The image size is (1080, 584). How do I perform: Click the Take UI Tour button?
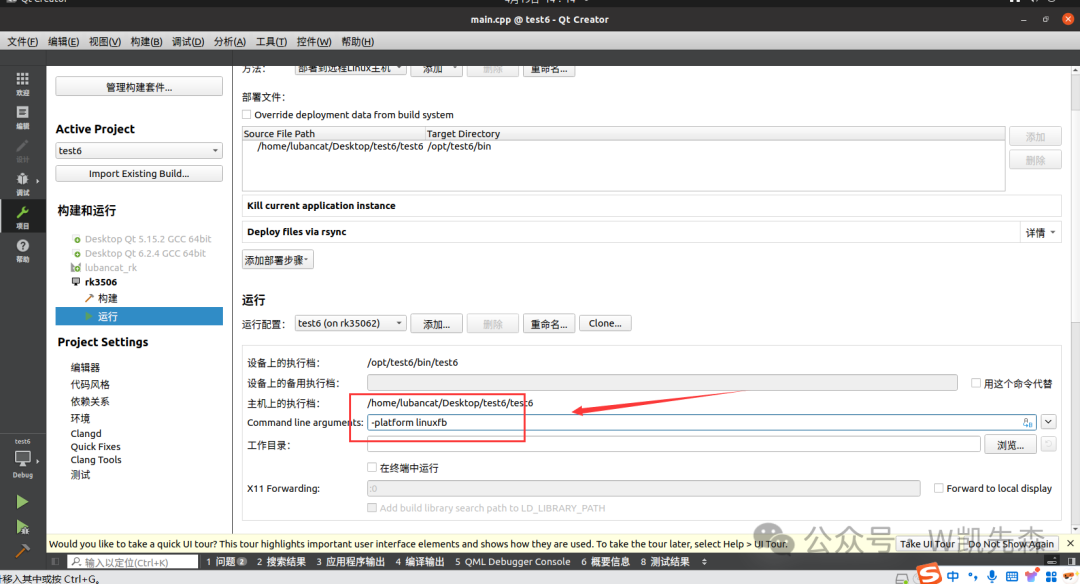pos(927,544)
